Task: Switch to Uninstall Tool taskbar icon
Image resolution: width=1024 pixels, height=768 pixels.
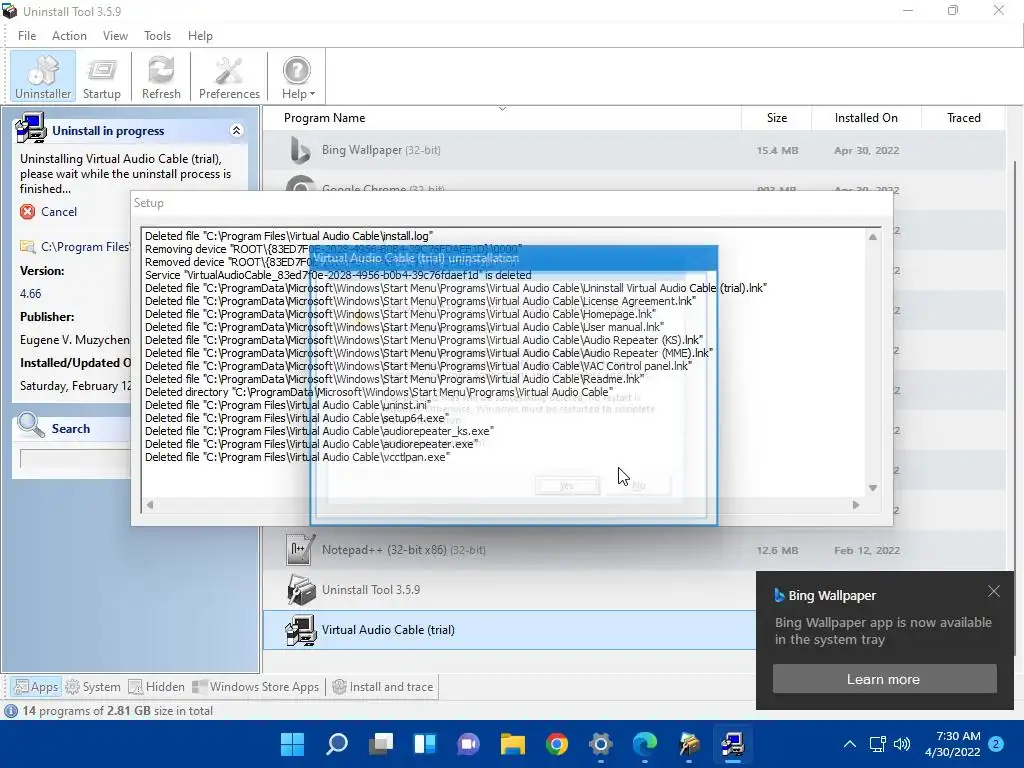Action: (x=689, y=744)
